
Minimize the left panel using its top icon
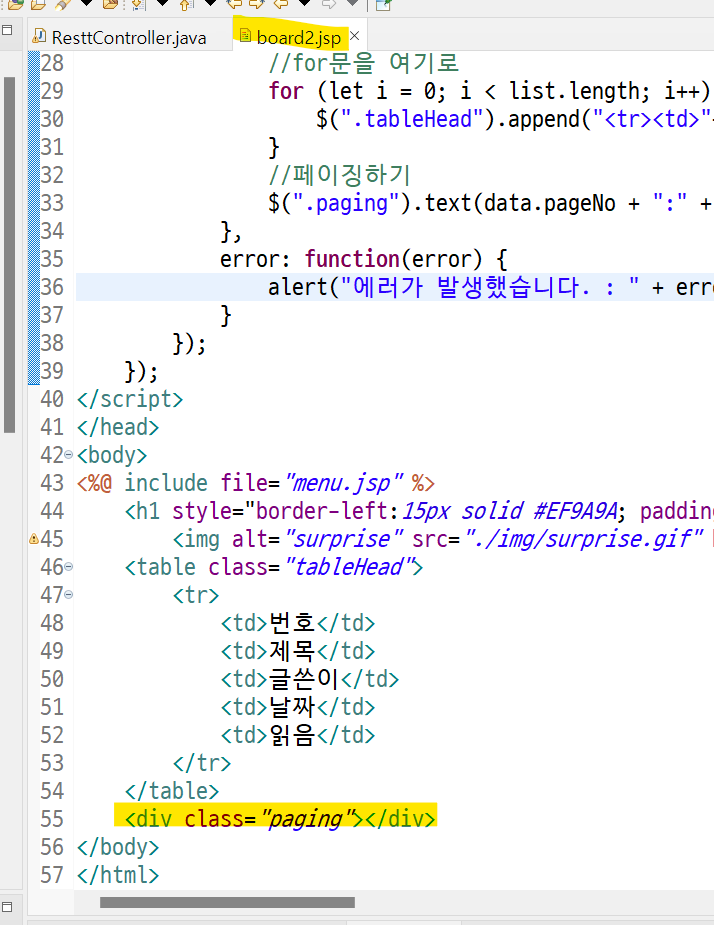[x=7, y=29]
